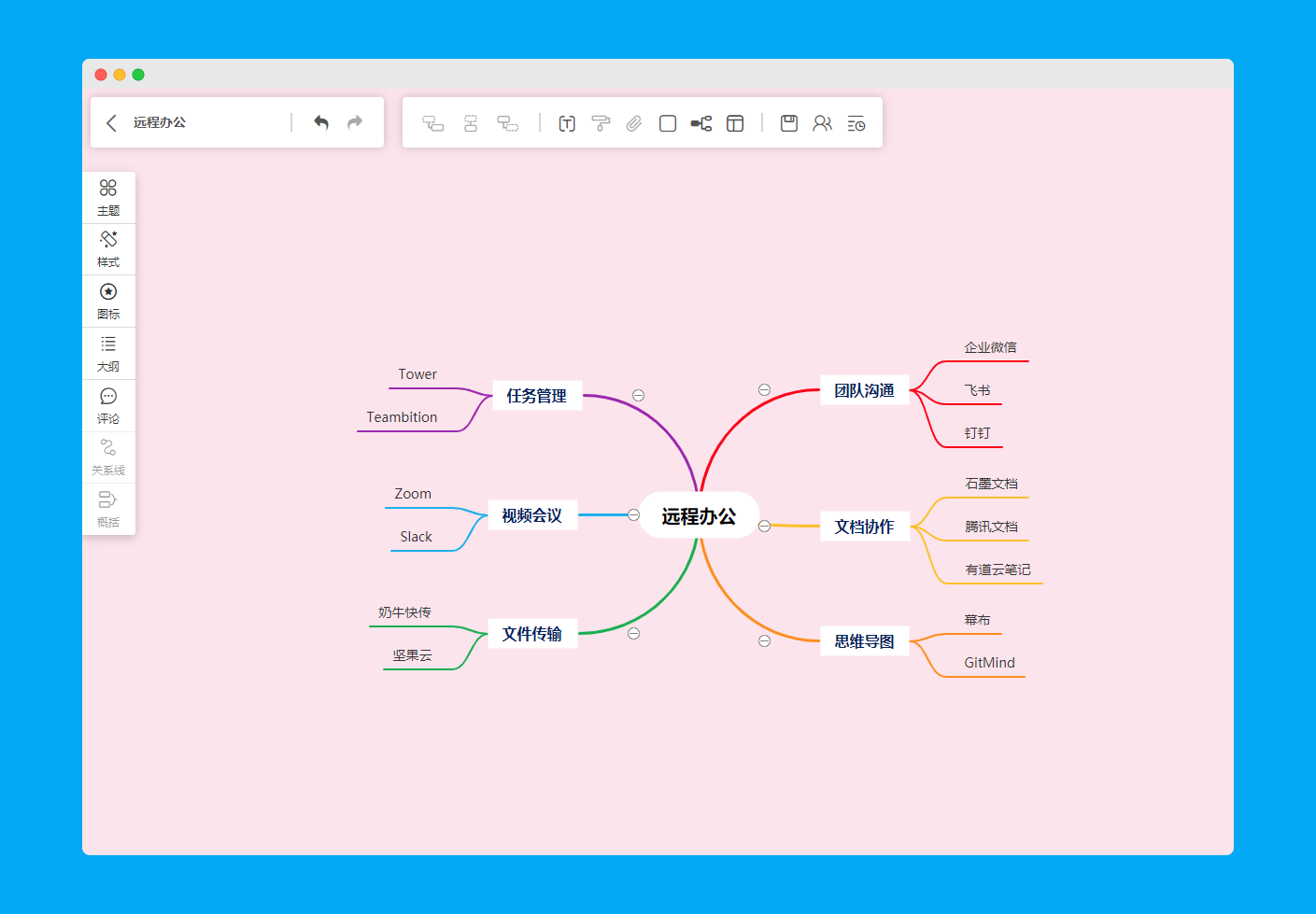Open the 样式 style panel
The height and width of the screenshot is (914, 1316).
pyautogui.click(x=108, y=248)
